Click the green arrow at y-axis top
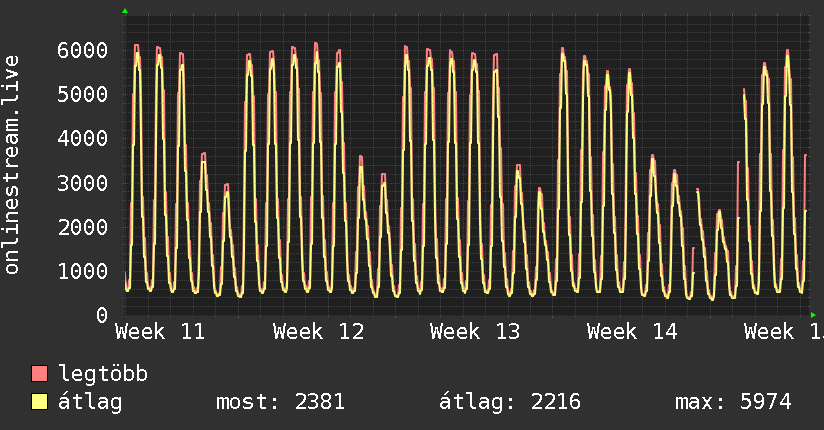 pyautogui.click(x=125, y=11)
